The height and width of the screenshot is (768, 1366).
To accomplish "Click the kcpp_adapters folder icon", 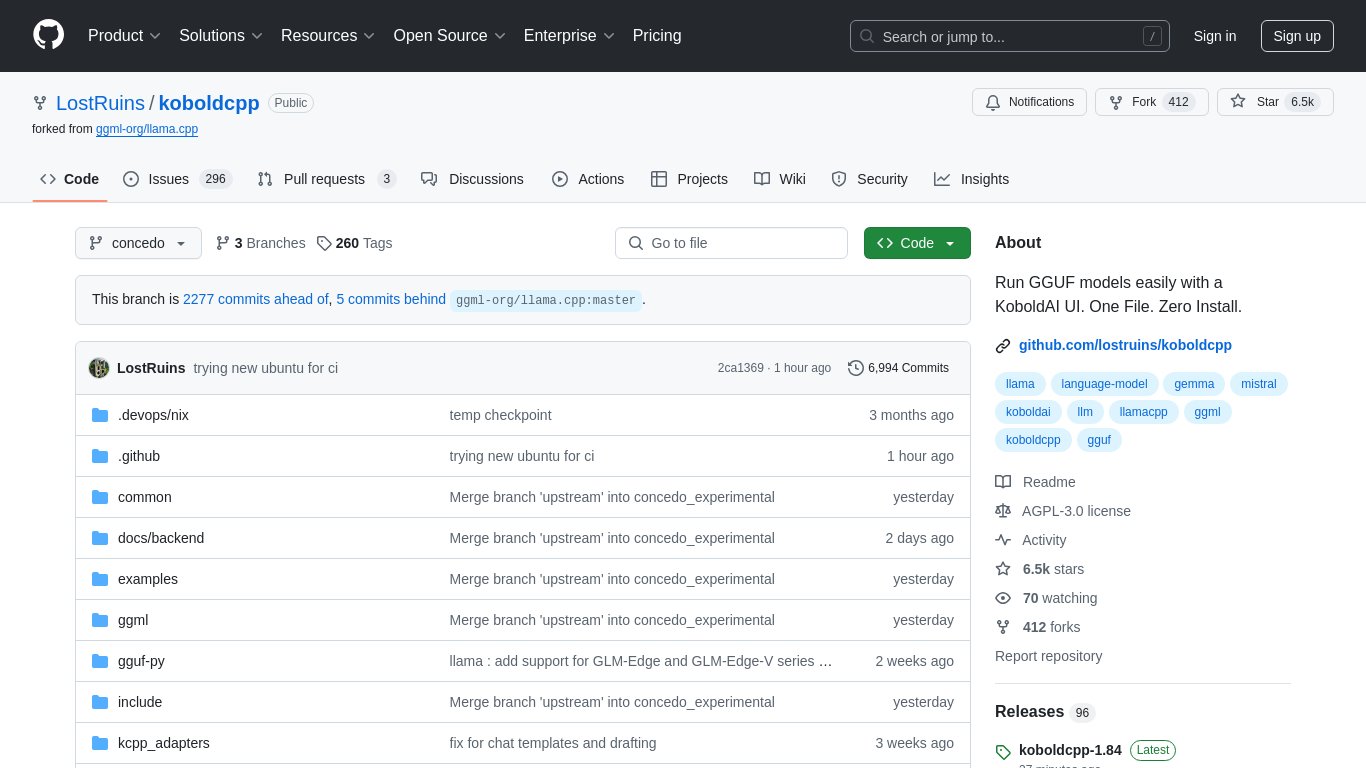I will 100,743.
